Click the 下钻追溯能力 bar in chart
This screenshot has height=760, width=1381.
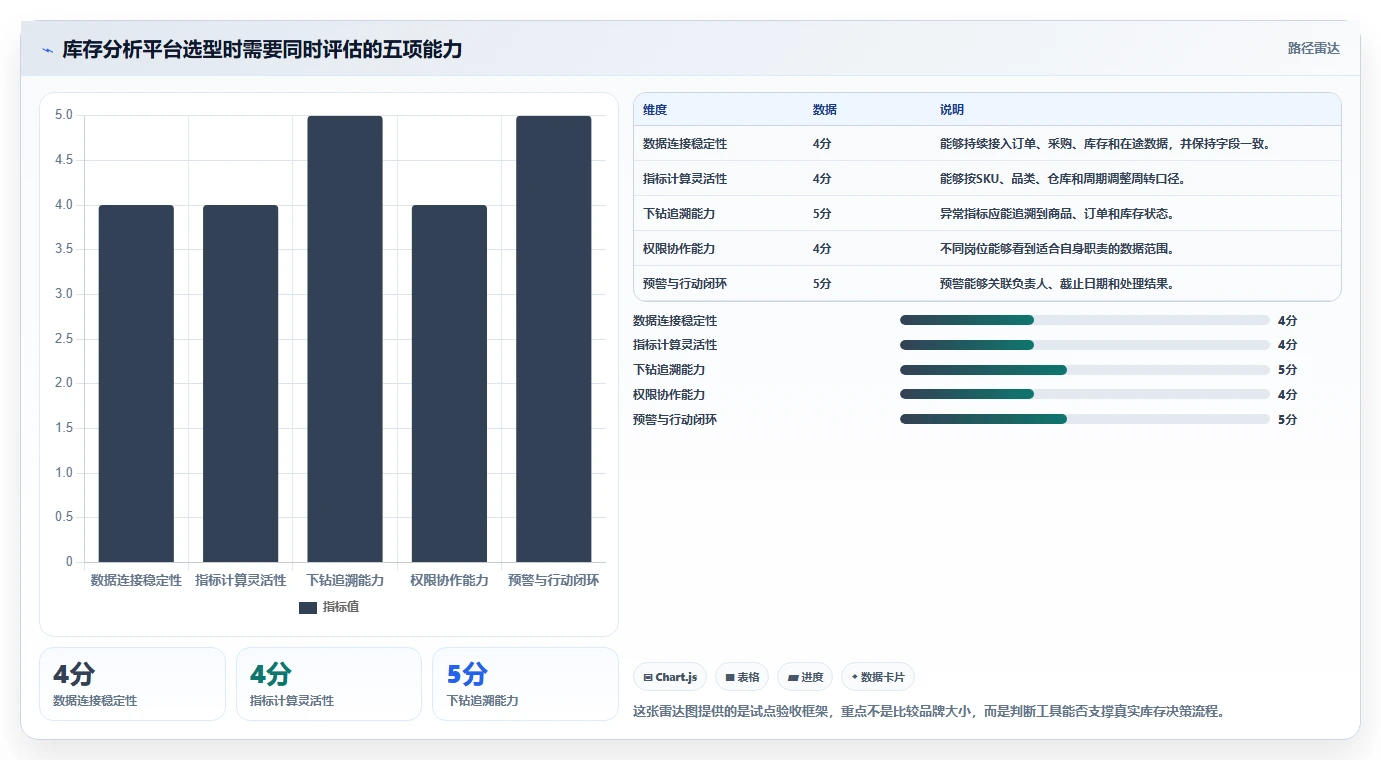point(345,339)
